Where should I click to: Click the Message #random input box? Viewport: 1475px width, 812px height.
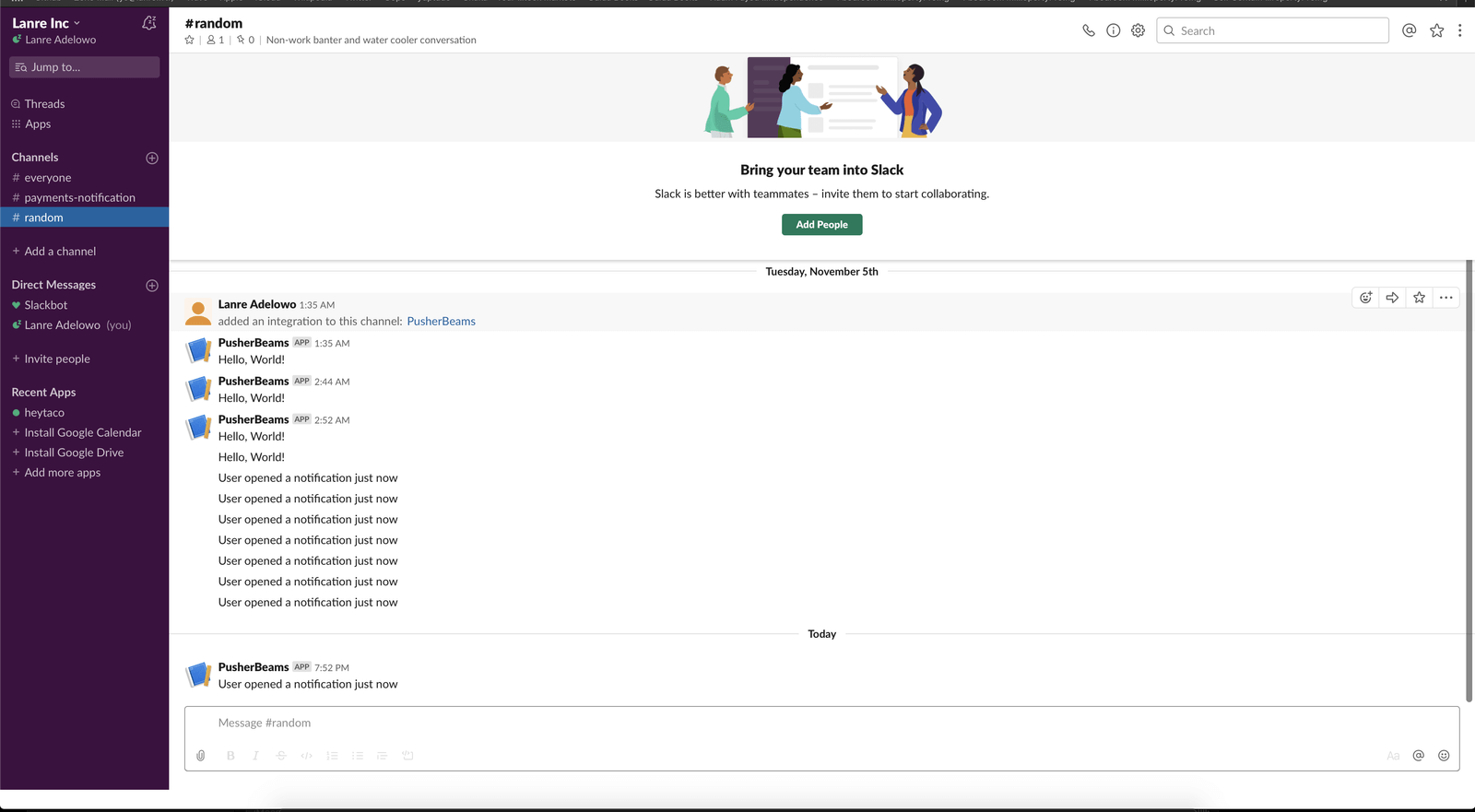pyautogui.click(x=822, y=724)
